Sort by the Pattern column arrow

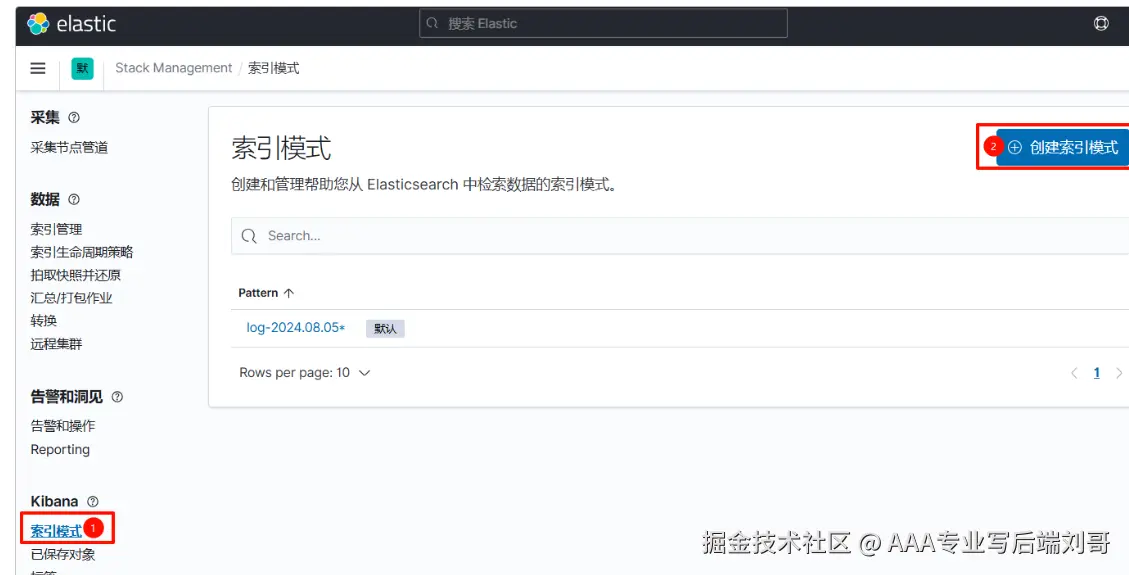[289, 293]
